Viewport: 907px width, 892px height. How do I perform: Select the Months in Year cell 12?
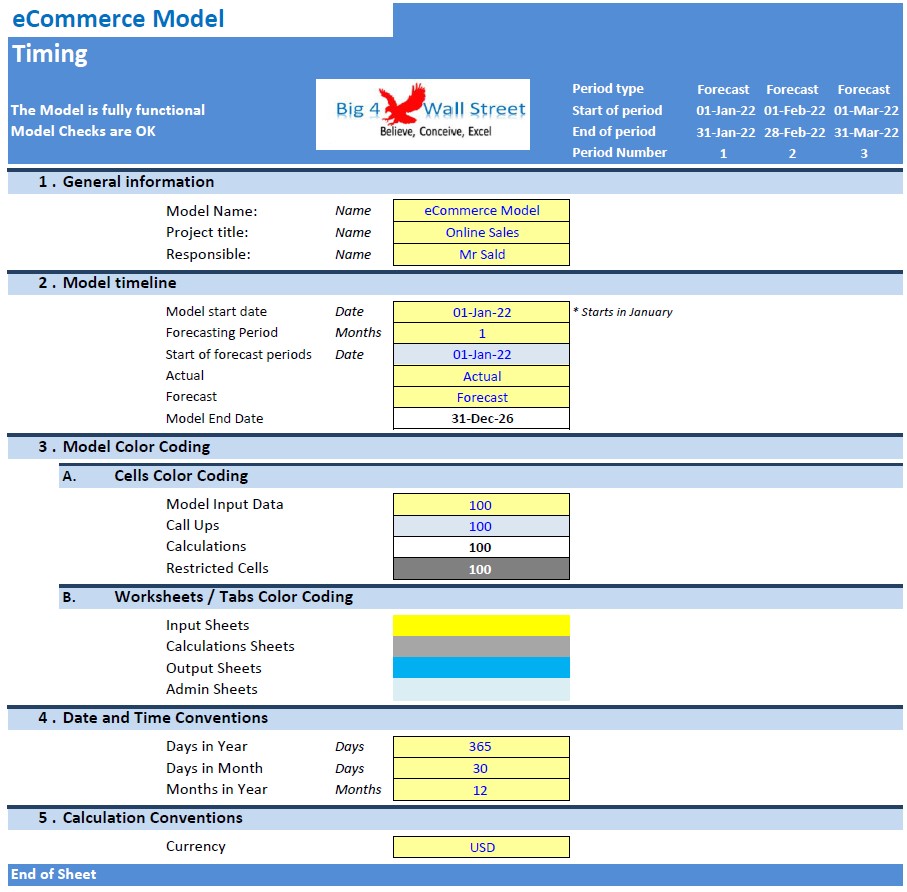pos(481,790)
